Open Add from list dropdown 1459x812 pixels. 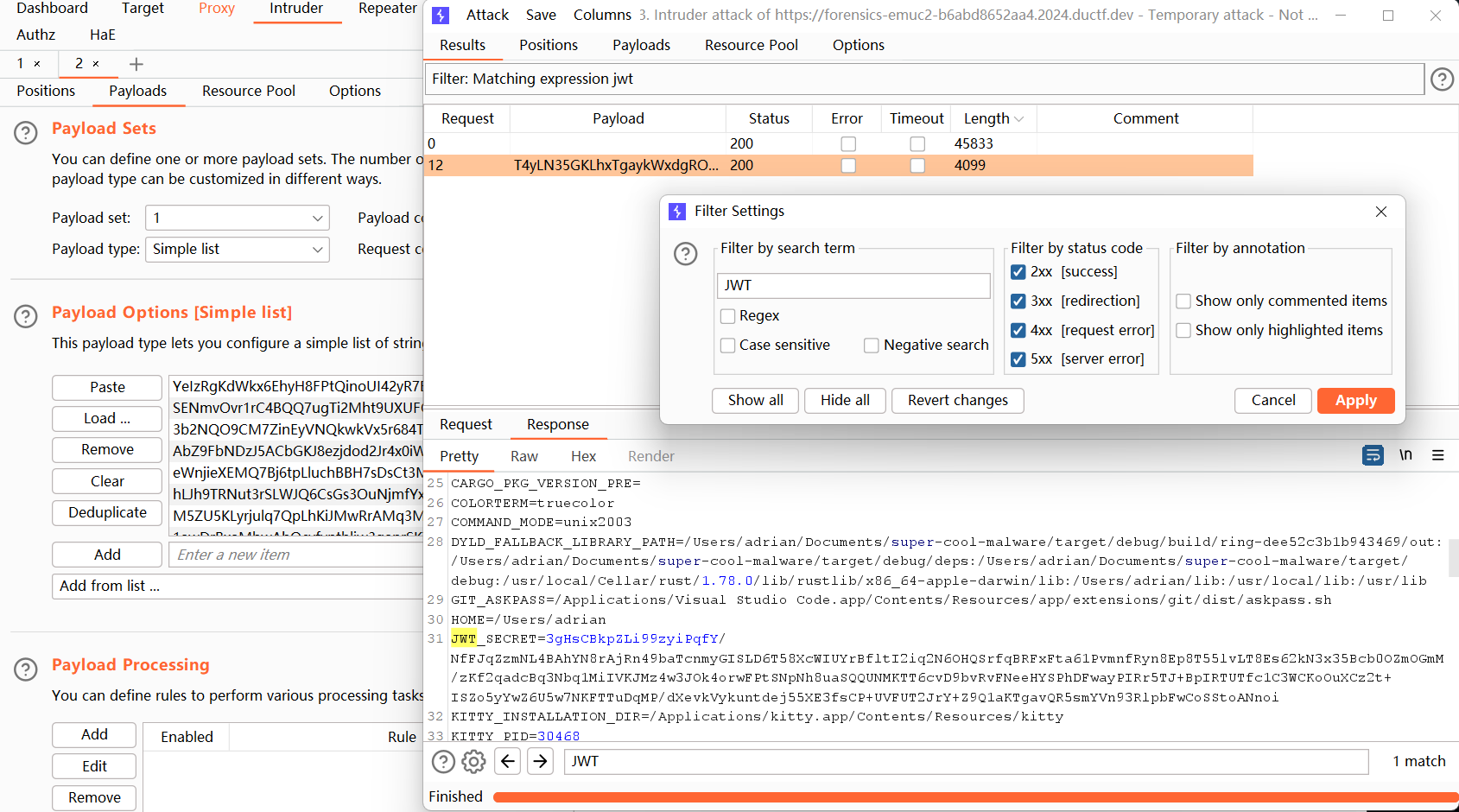238,587
